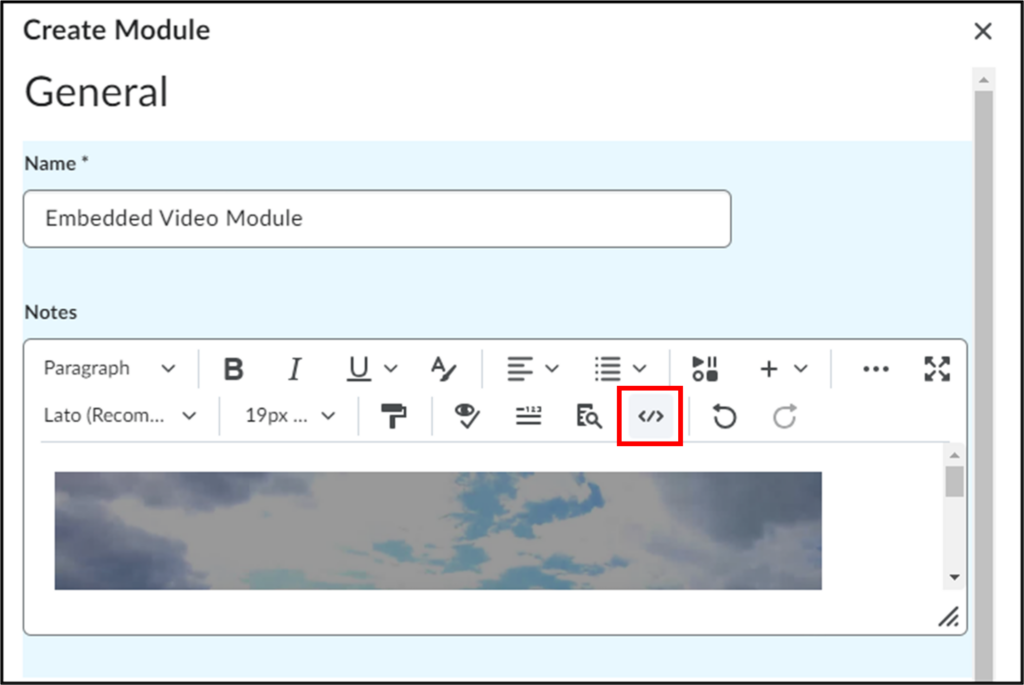This screenshot has height=685, width=1024.
Task: Click the bulleted list icon
Action: point(607,369)
